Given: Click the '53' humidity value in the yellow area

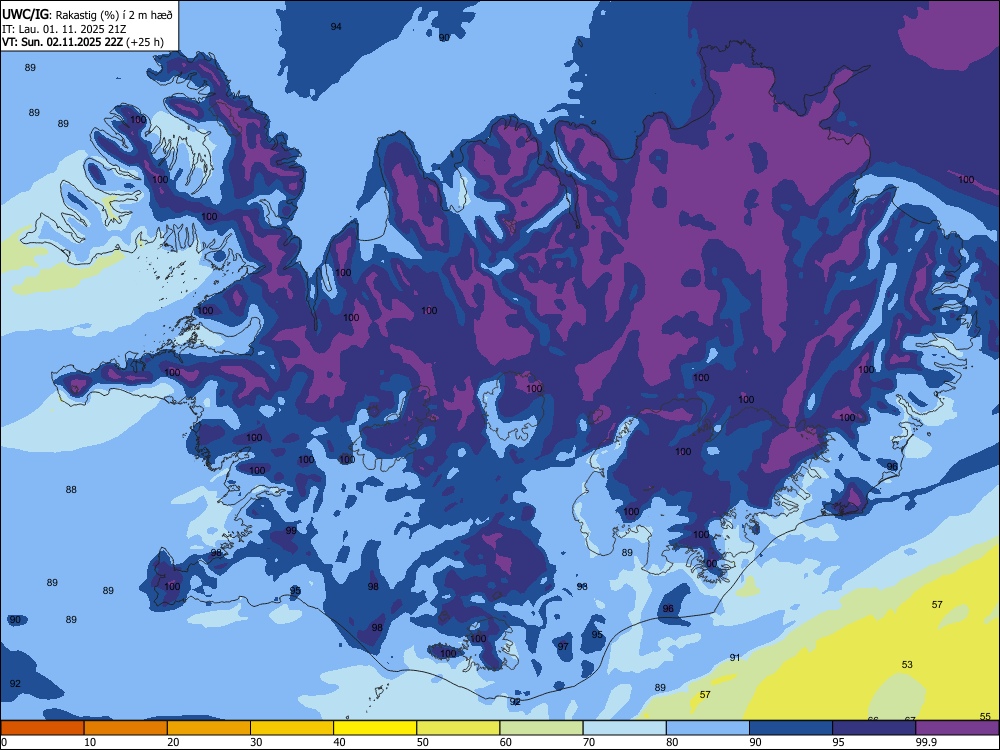Looking at the screenshot, I should pos(907,665).
